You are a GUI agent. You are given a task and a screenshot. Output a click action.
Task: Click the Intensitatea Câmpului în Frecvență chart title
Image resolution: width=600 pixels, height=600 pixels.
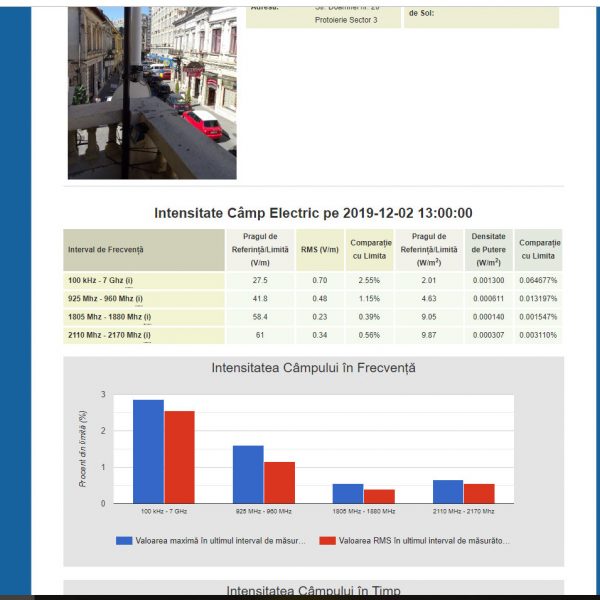(x=313, y=368)
